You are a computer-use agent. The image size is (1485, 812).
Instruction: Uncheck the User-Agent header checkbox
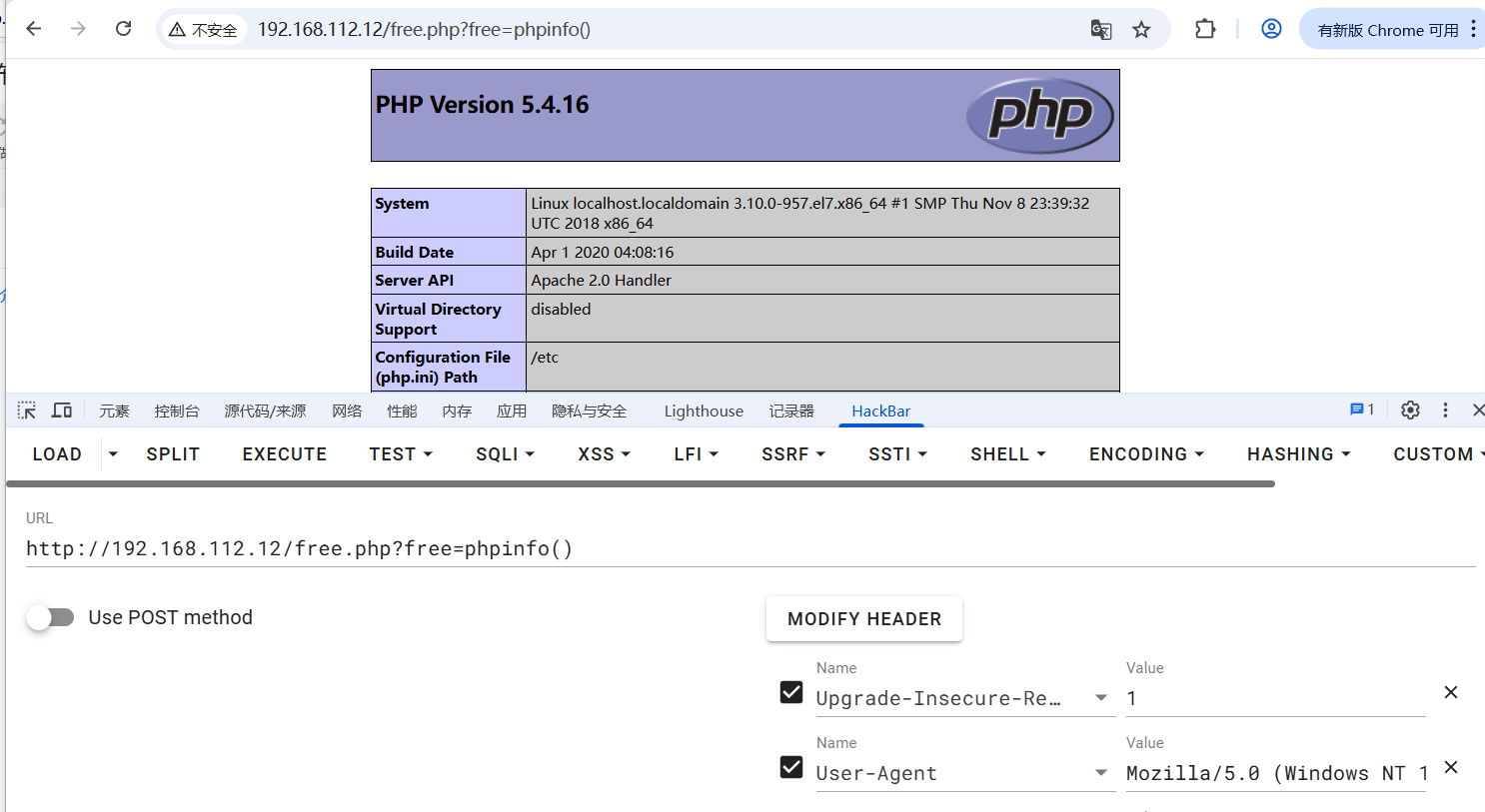click(791, 767)
